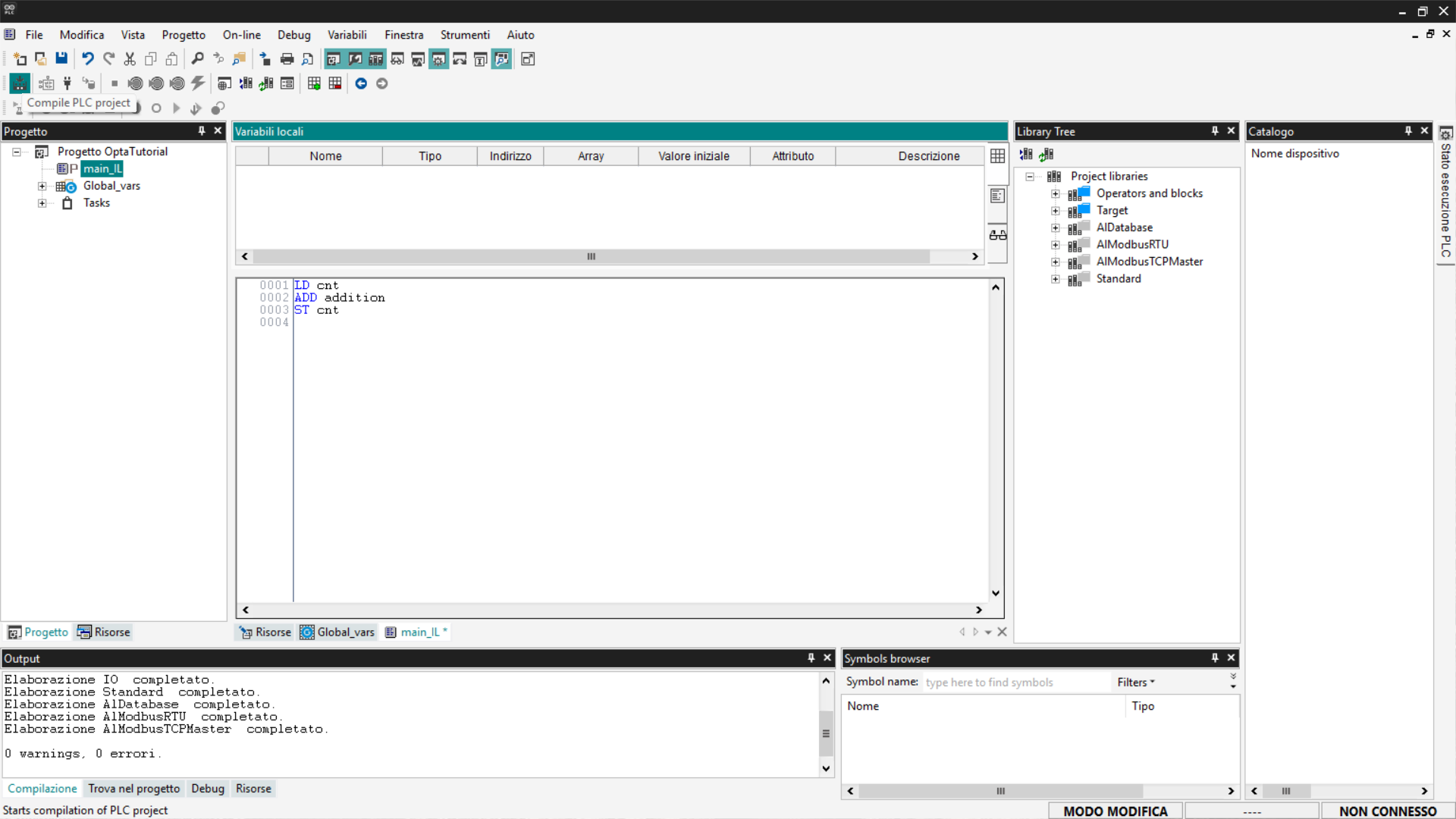Pin the Output panel with pushpin

click(811, 658)
